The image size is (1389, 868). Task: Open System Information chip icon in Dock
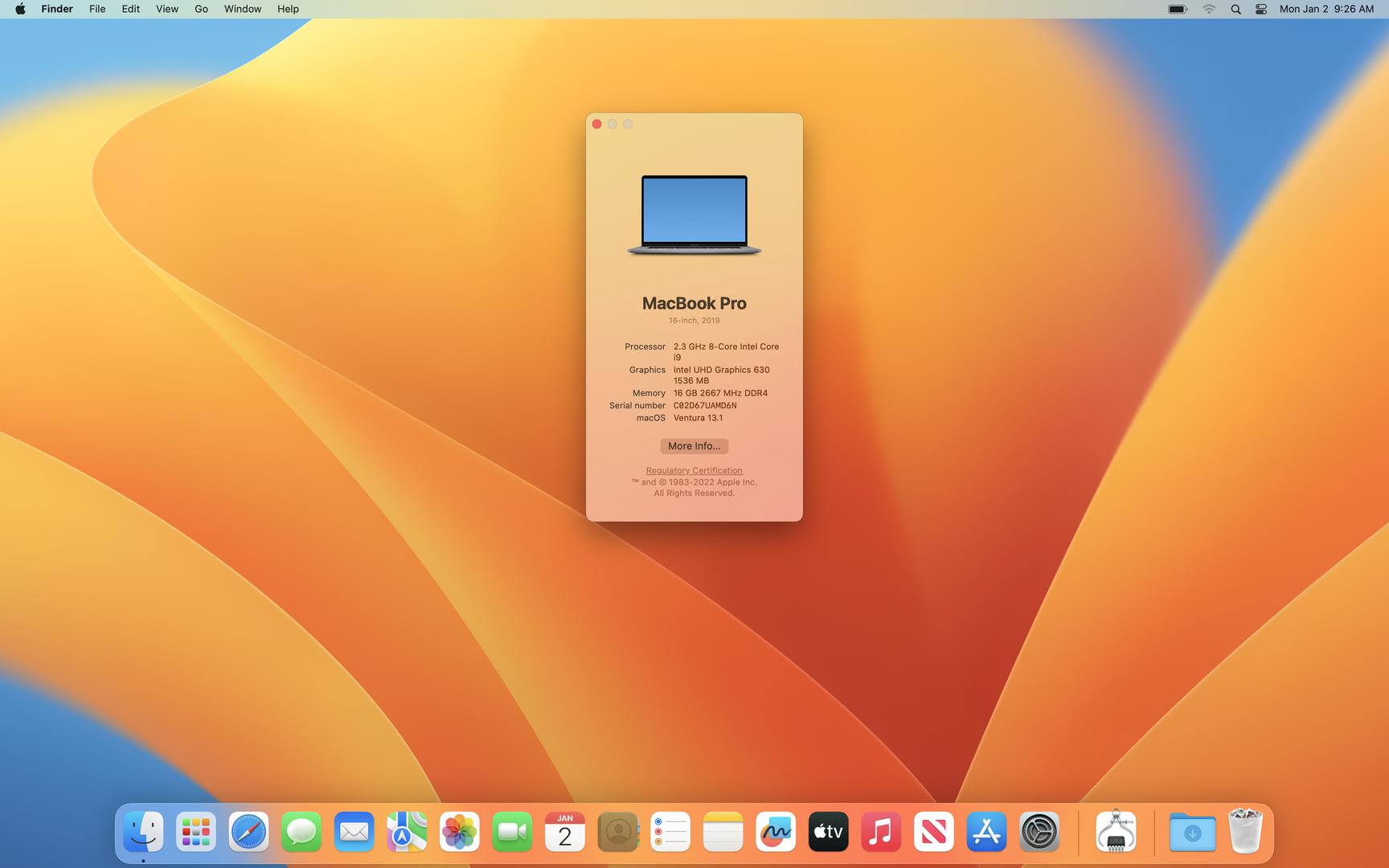coord(1116,832)
